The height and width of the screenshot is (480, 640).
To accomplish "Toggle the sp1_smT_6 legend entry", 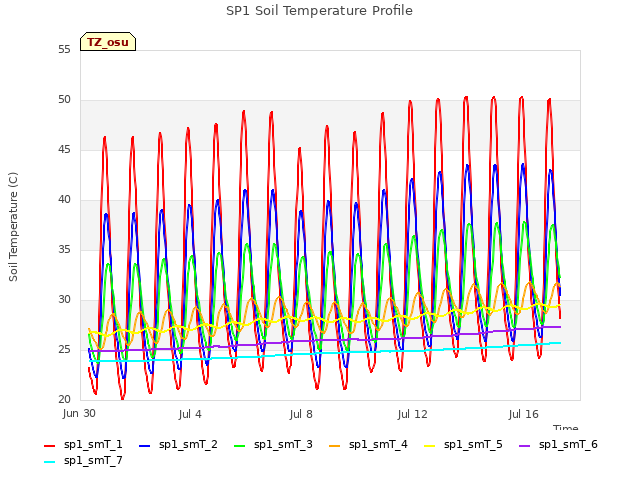I will [558, 445].
